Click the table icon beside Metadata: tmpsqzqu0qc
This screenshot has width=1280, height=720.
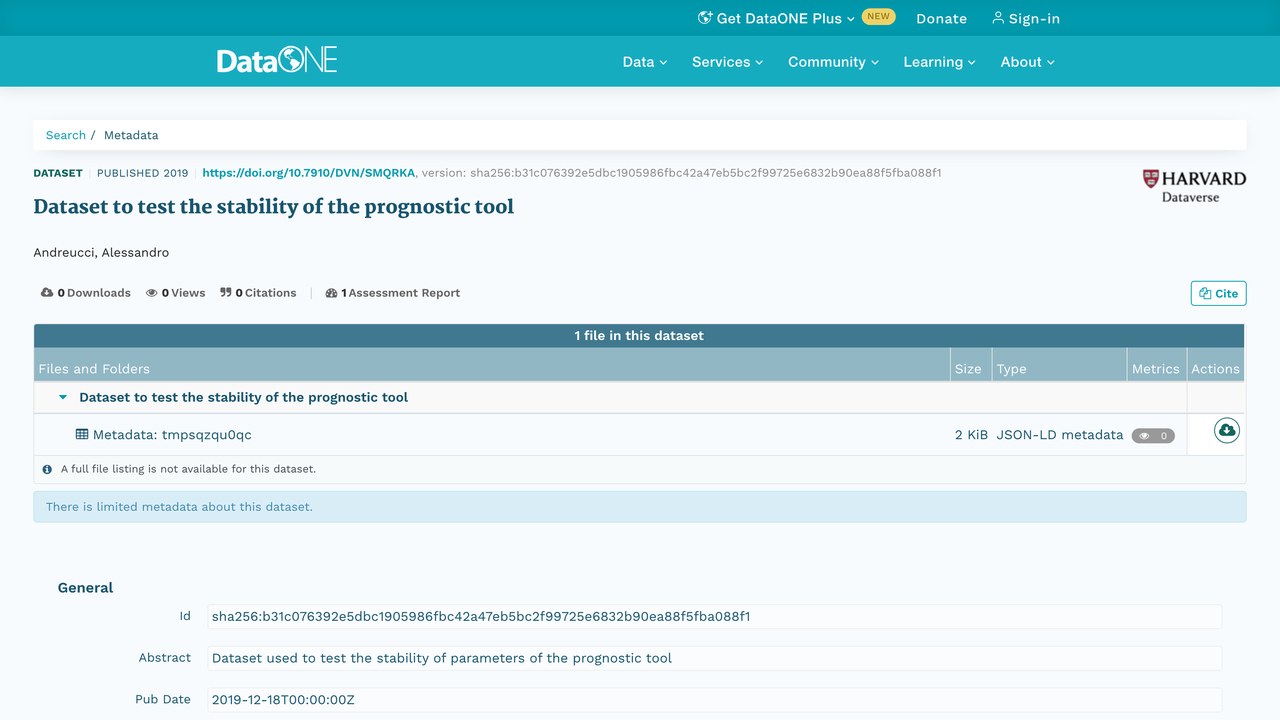tap(82, 435)
